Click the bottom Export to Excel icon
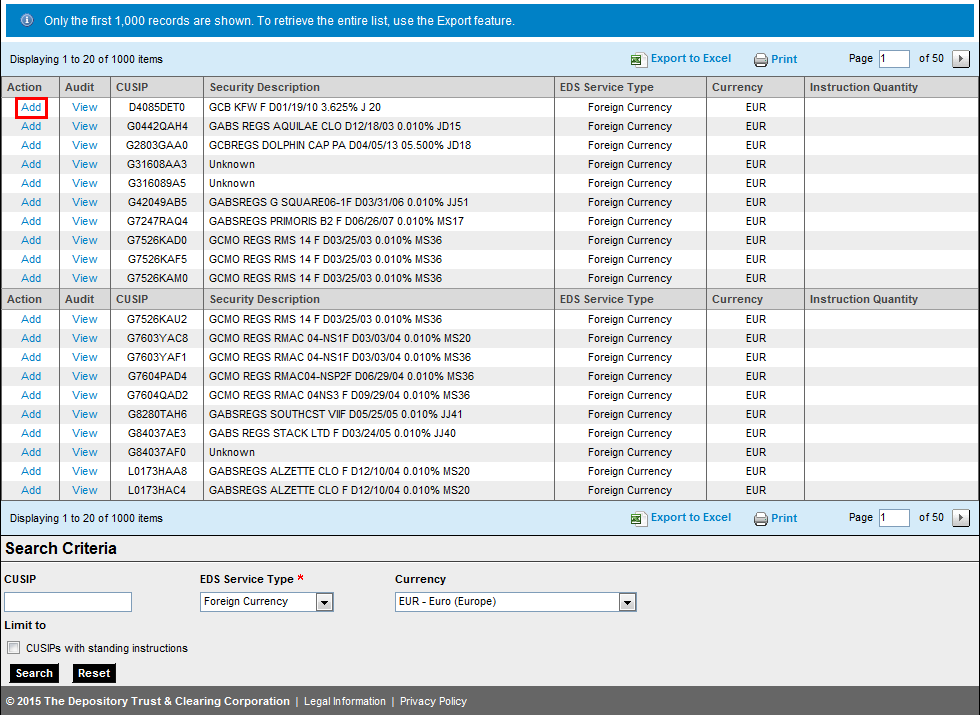980x715 pixels. [x=639, y=518]
